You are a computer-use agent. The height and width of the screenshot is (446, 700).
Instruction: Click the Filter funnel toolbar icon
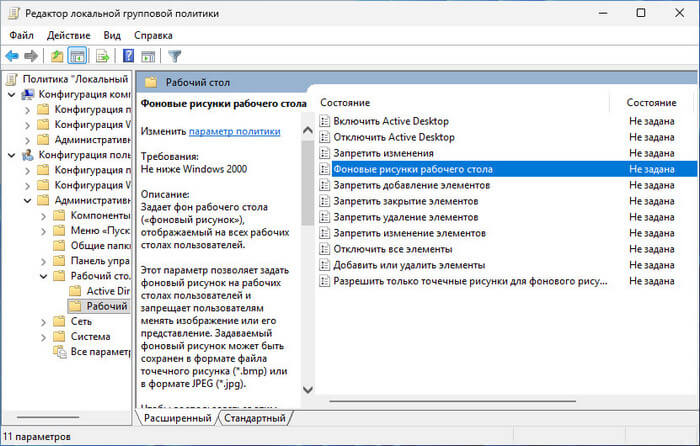click(175, 56)
